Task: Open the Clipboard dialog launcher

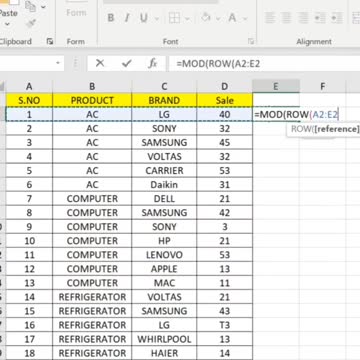Action: click(50, 41)
